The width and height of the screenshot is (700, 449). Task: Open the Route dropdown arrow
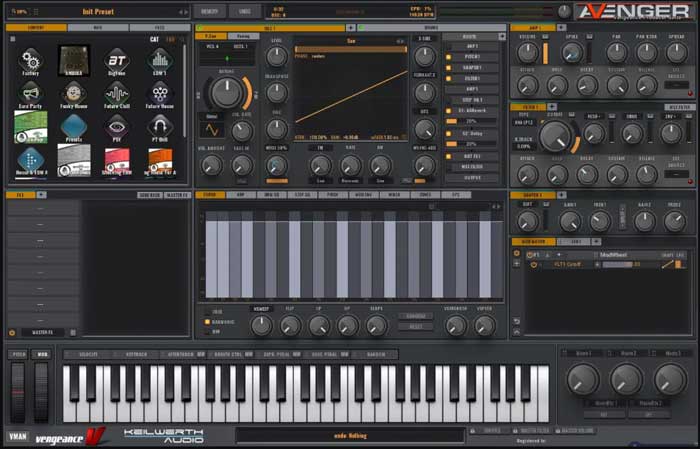click(x=502, y=37)
